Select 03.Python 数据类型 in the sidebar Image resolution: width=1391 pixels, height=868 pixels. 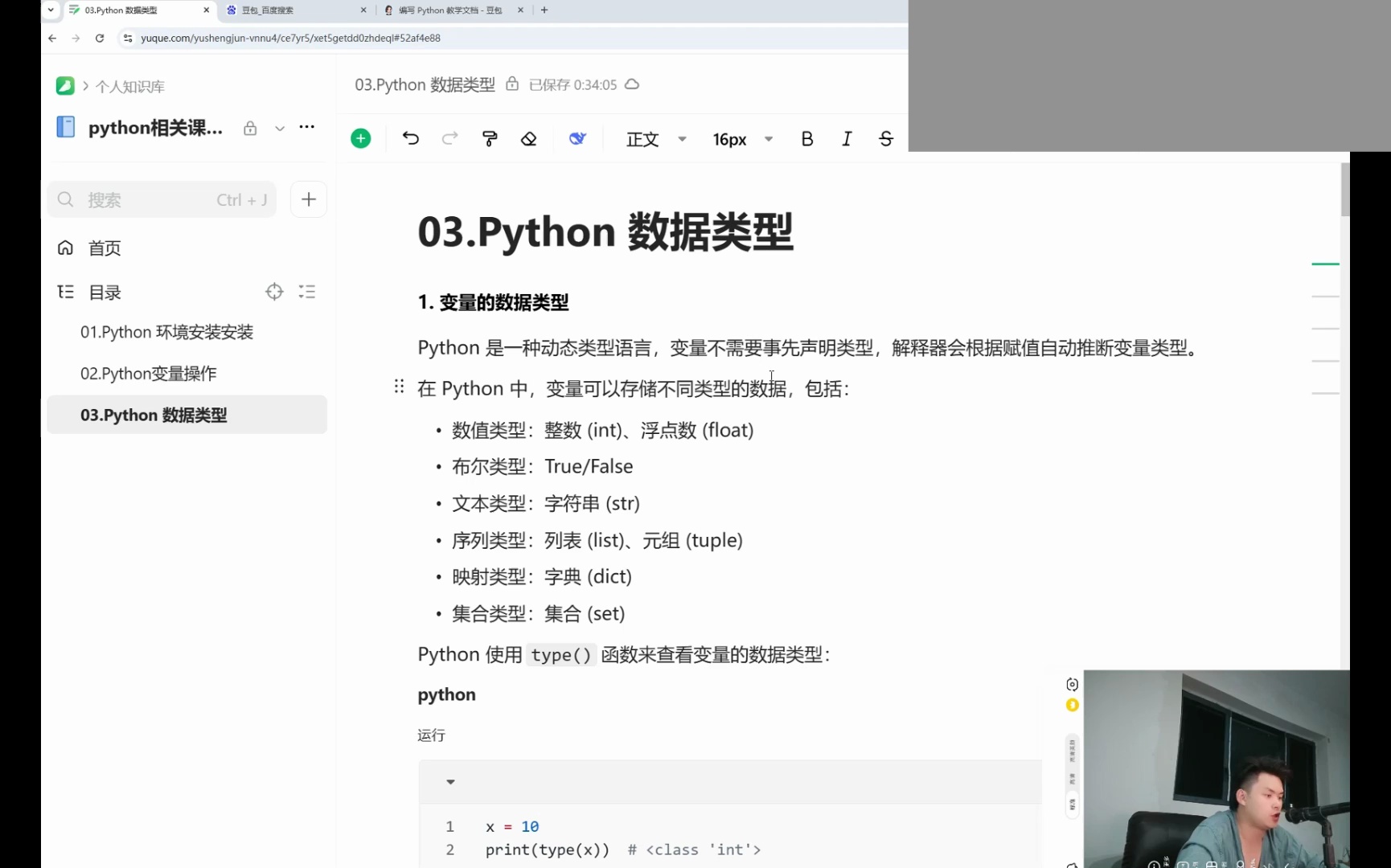click(x=187, y=415)
